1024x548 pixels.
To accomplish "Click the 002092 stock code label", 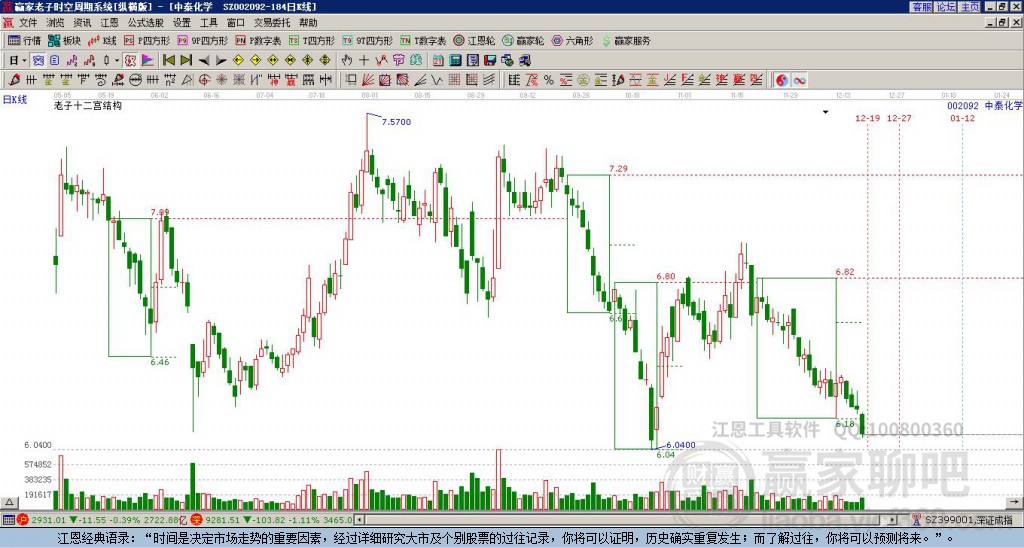I will click(963, 105).
